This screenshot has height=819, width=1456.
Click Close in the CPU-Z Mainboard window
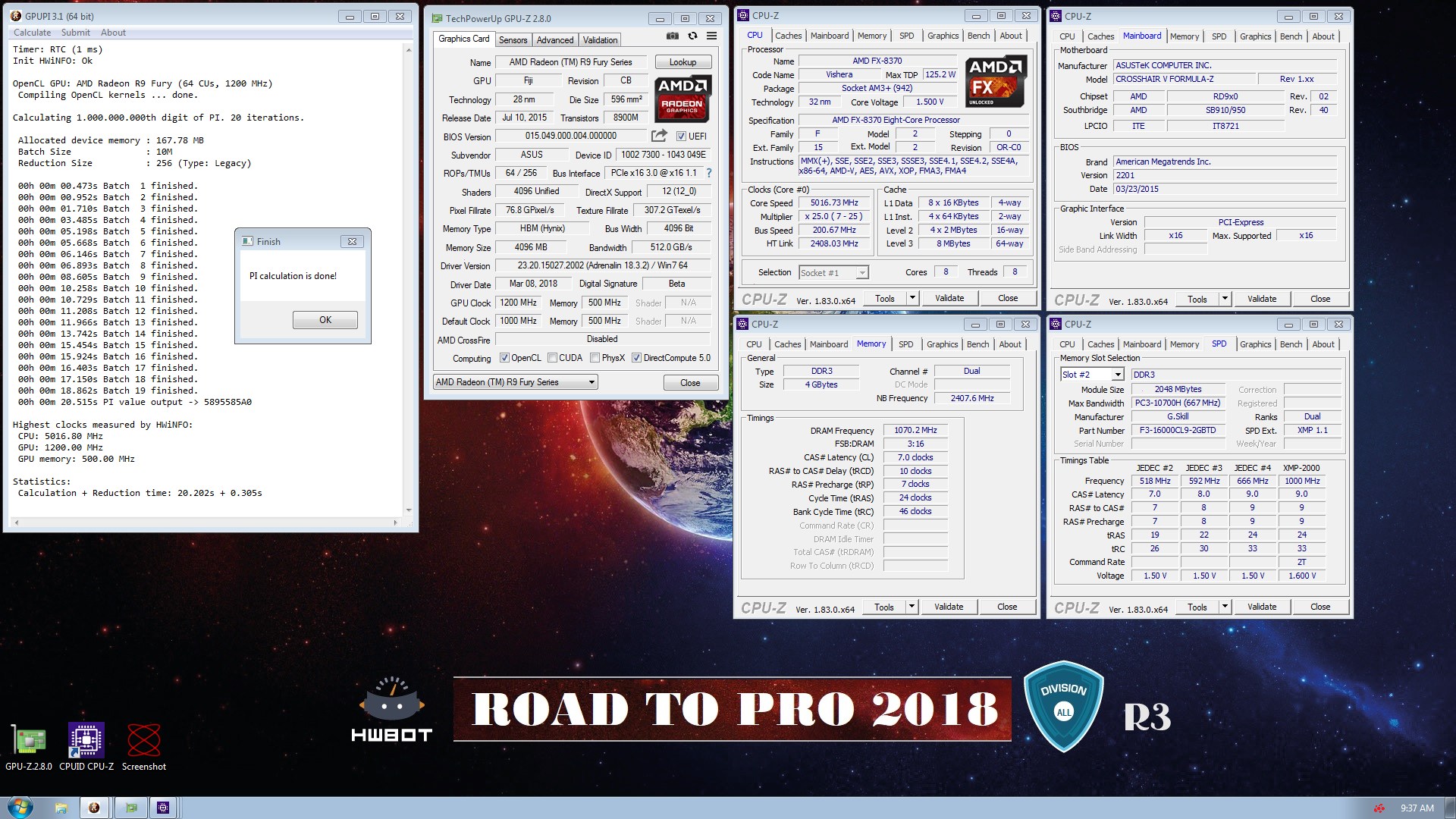tap(1320, 299)
